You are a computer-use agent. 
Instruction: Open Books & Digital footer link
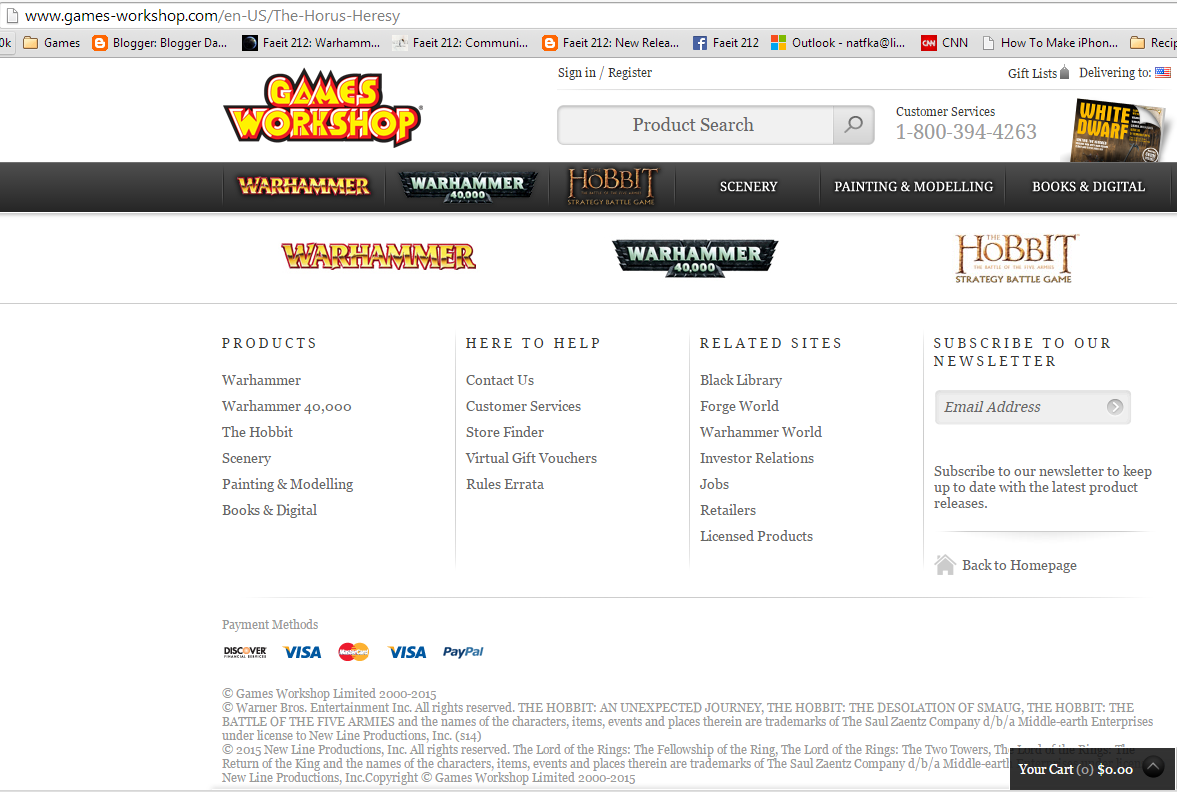pos(269,510)
